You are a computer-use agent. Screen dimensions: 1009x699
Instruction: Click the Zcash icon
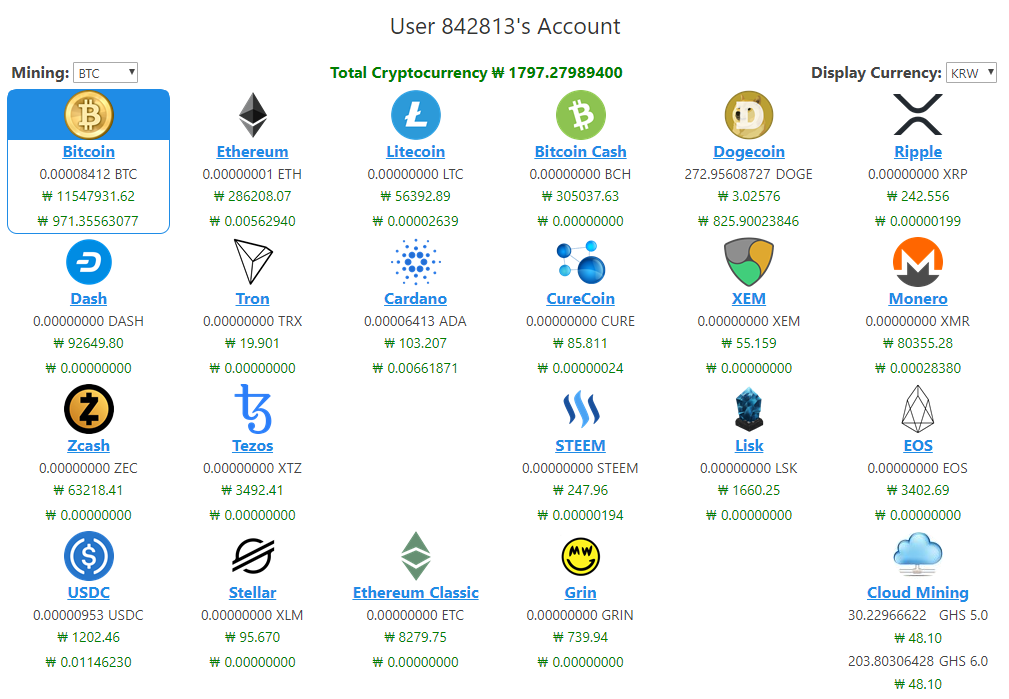coord(88,408)
